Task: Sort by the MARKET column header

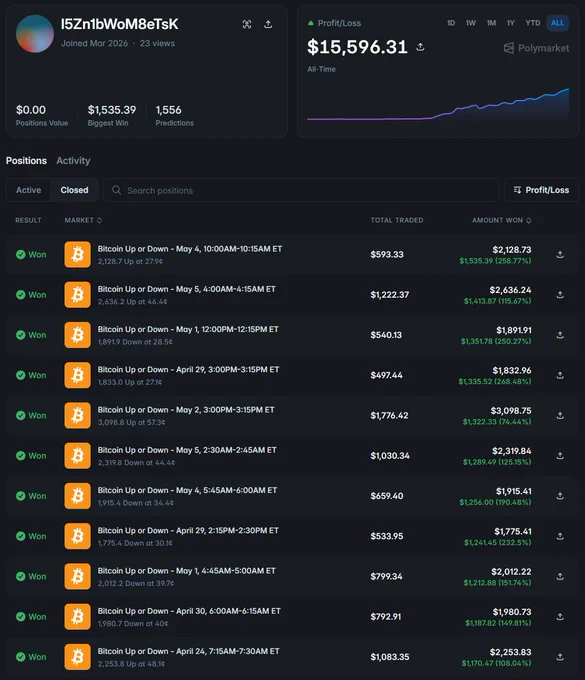Action: [x=83, y=220]
